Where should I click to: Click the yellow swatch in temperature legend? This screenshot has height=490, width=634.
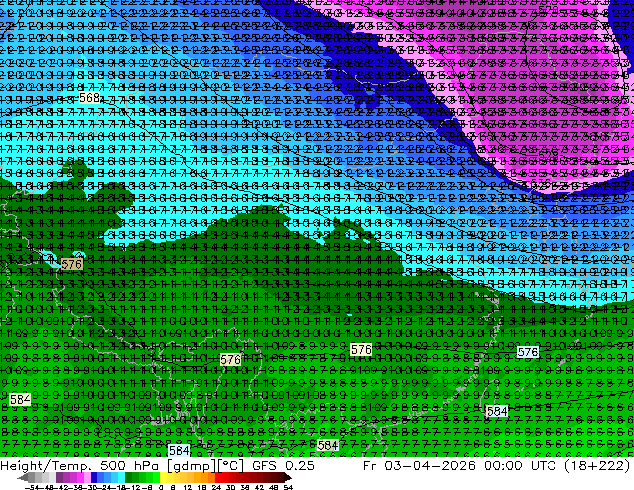[163, 477]
